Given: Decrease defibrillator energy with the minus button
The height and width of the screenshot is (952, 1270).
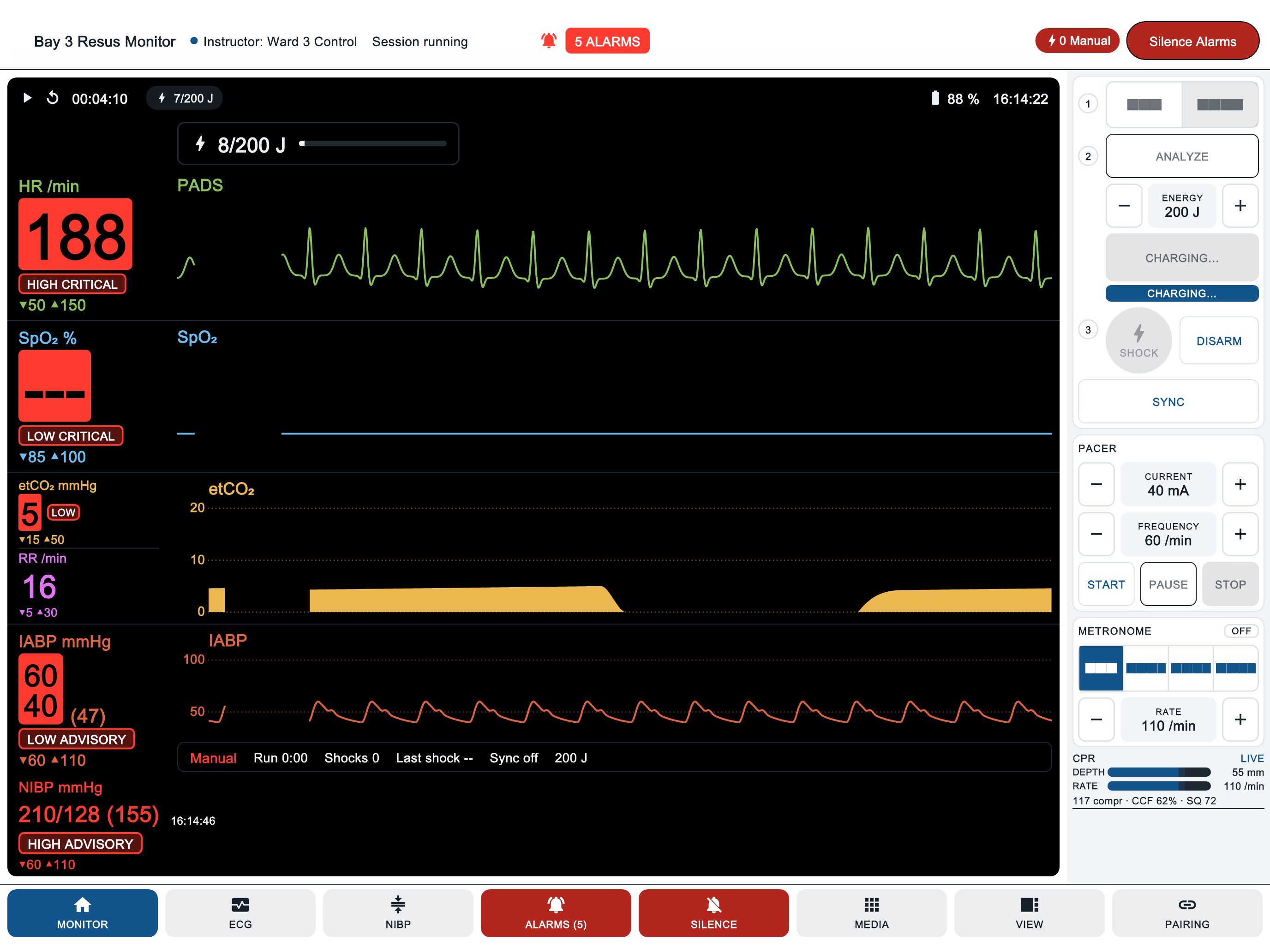Looking at the screenshot, I should (1124, 205).
